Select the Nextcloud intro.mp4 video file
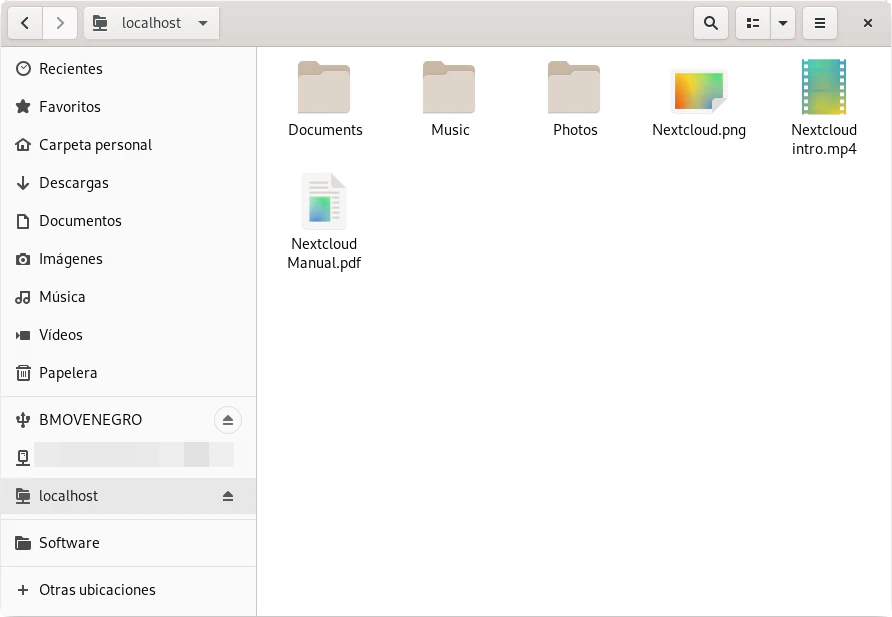This screenshot has width=892, height=617. click(824, 88)
